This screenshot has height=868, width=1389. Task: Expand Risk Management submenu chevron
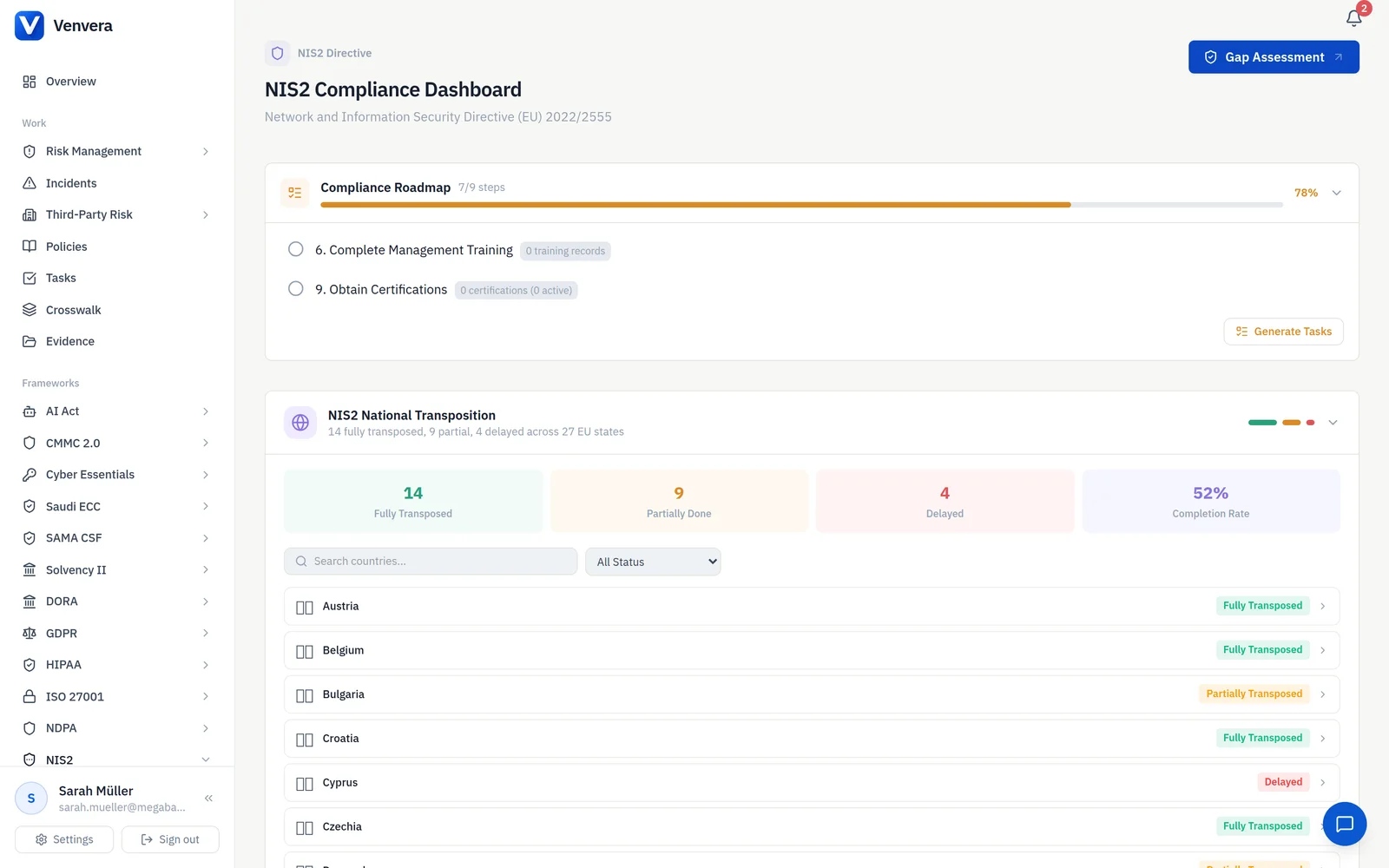tap(206, 151)
